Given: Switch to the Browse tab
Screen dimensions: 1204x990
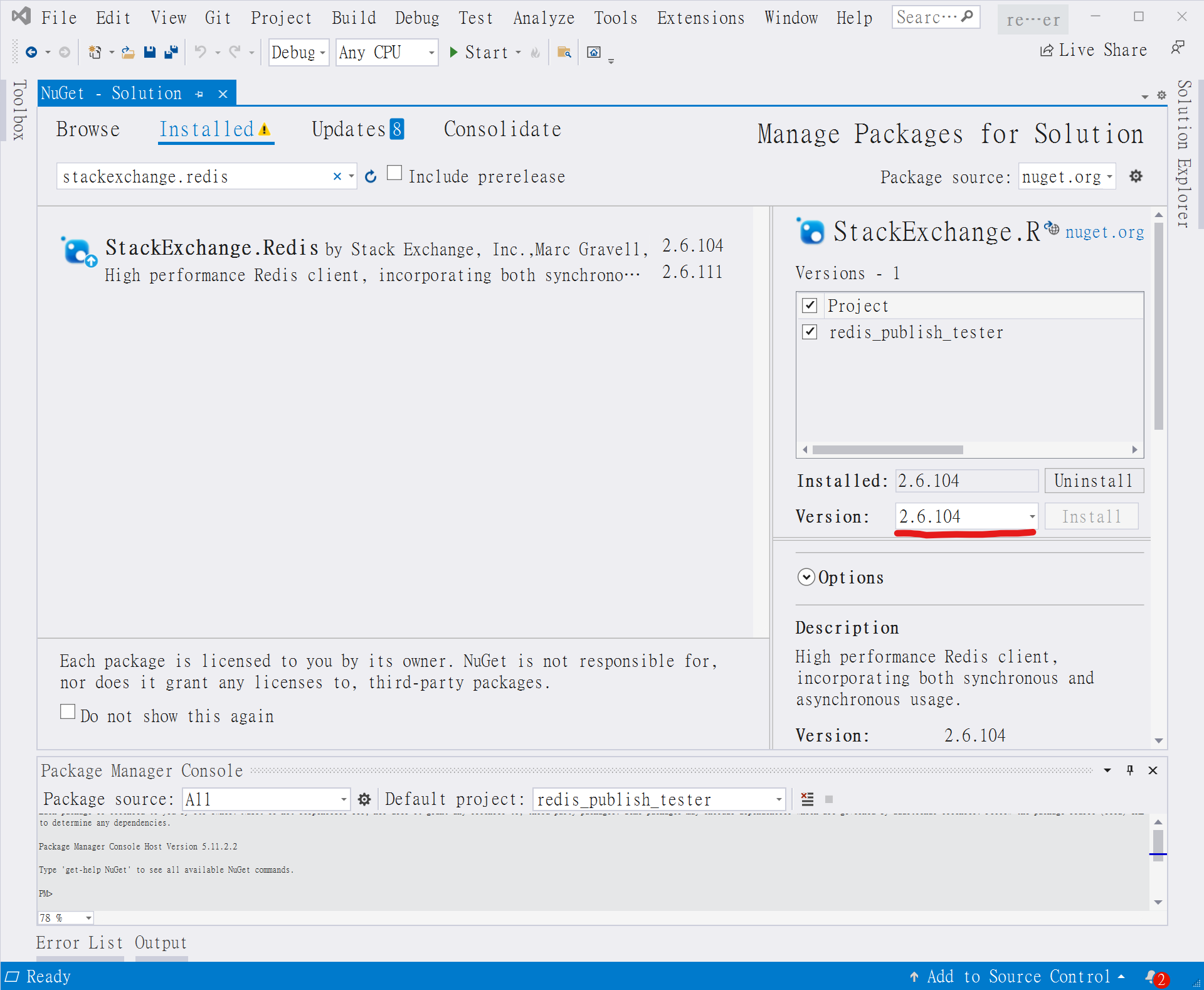Looking at the screenshot, I should coord(88,129).
